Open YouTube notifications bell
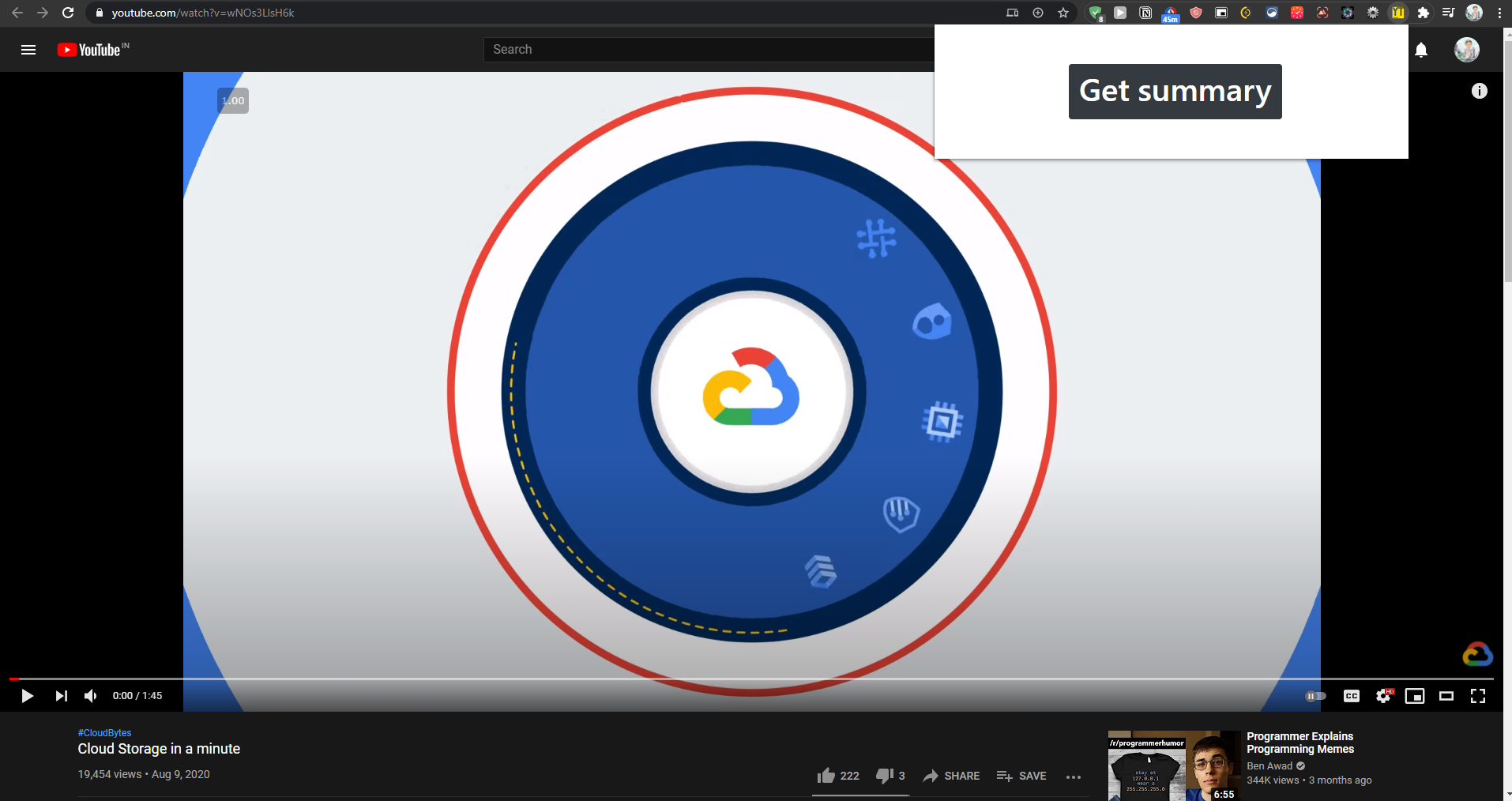This screenshot has height=801, width=1512. click(x=1421, y=50)
